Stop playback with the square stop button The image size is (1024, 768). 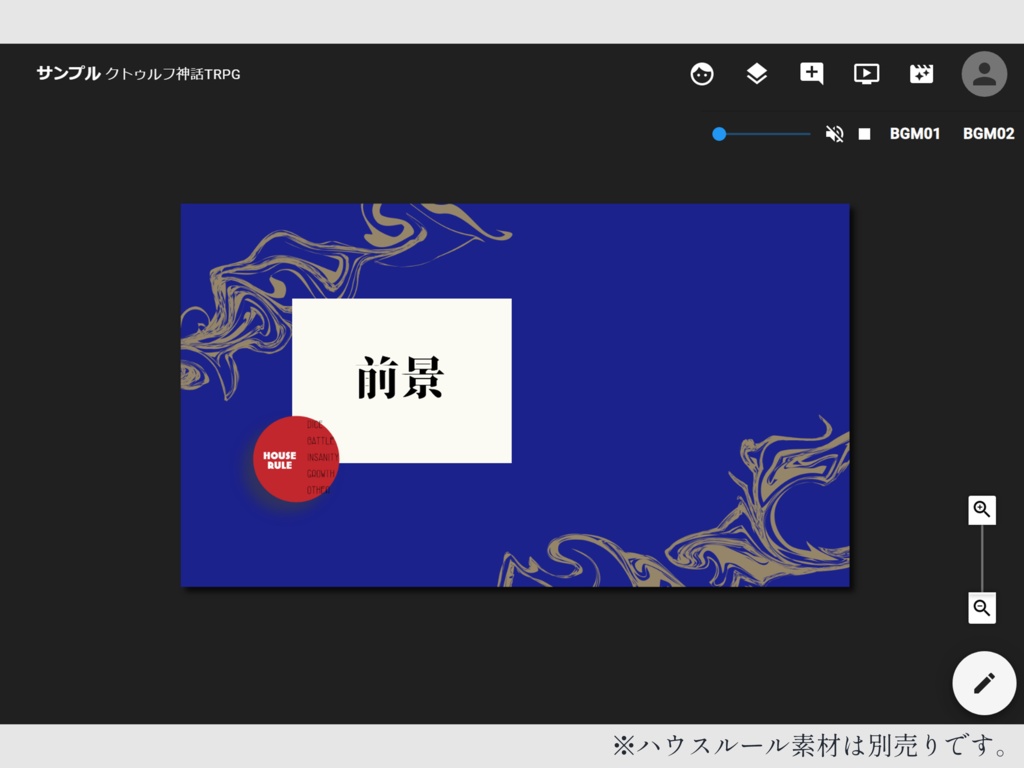864,133
